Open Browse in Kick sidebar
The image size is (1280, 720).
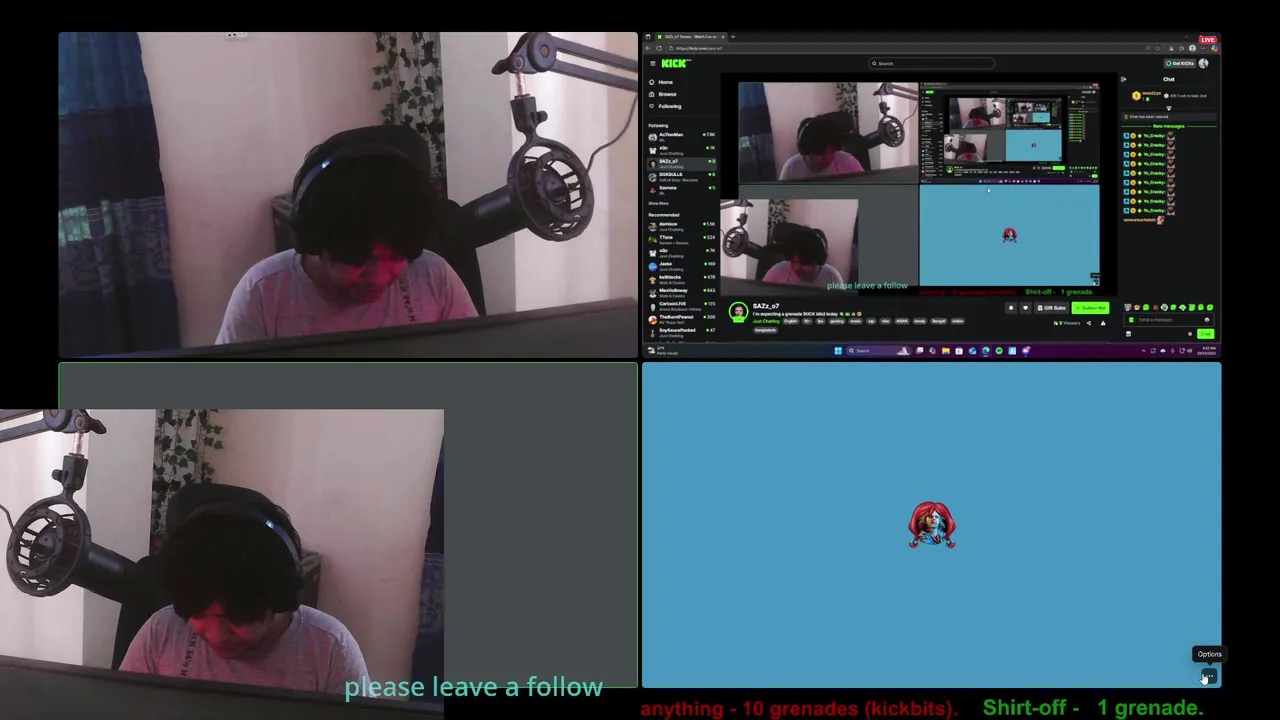(662, 94)
